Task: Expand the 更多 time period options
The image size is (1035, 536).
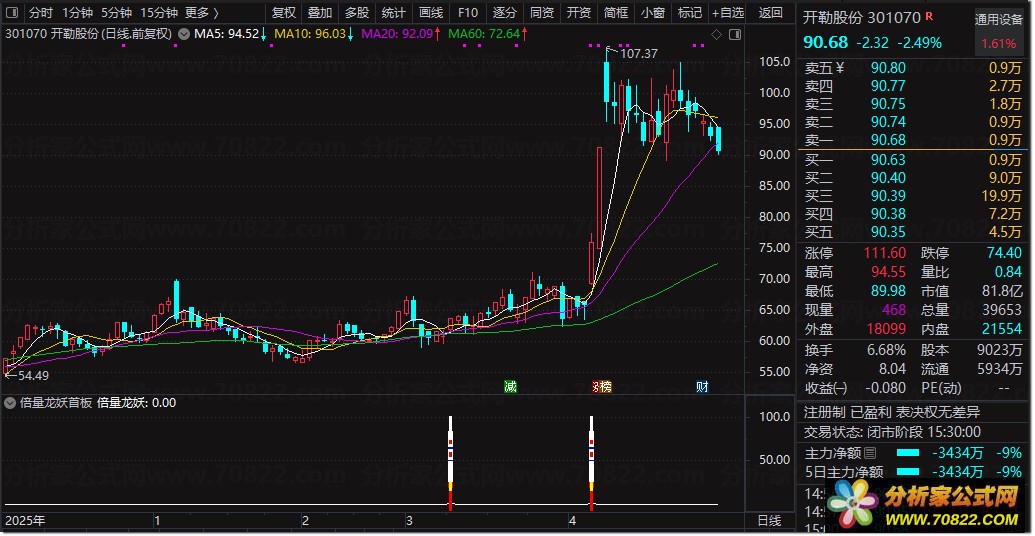Action: point(201,13)
